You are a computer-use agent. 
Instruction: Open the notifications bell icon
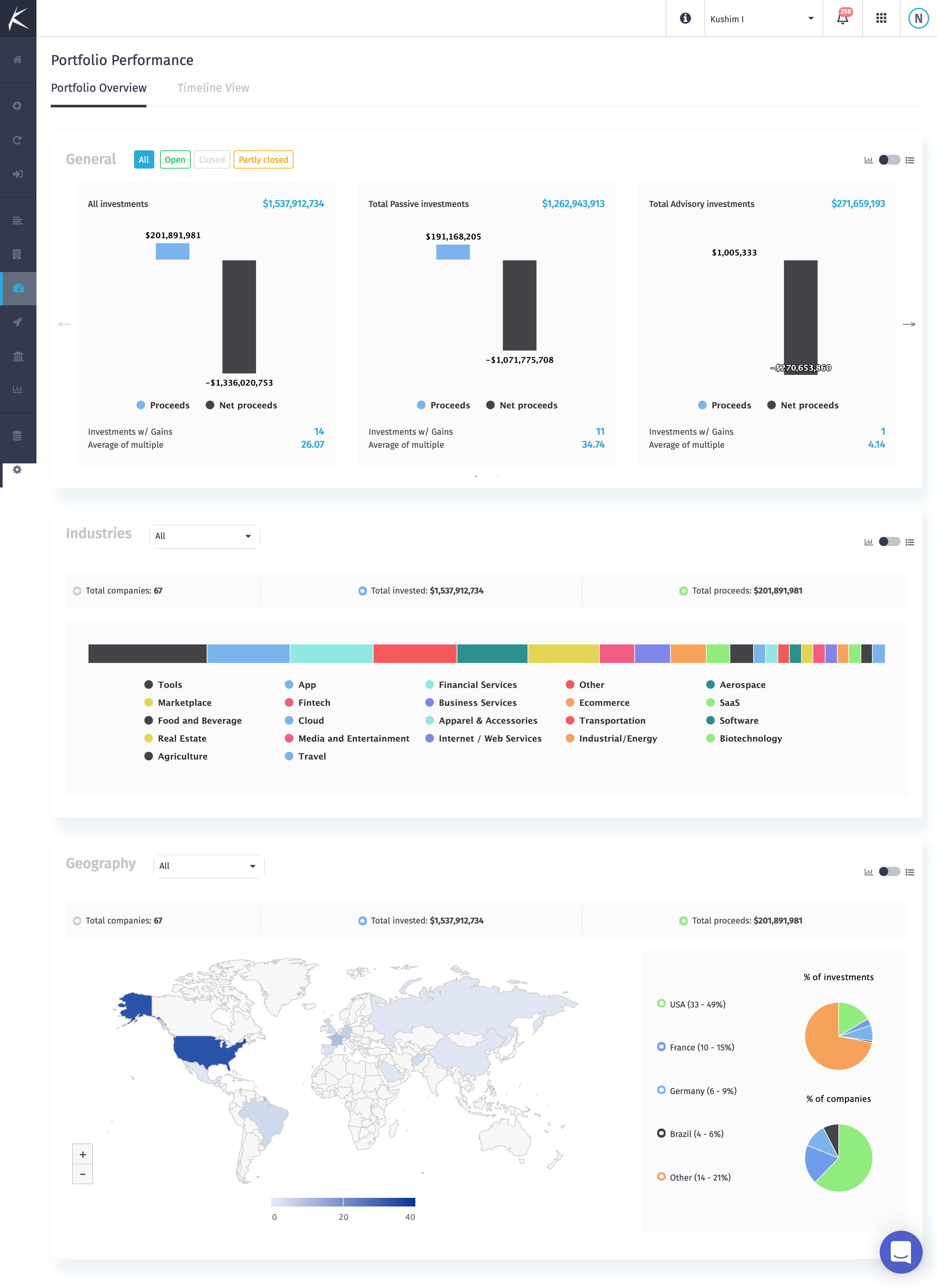(843, 18)
